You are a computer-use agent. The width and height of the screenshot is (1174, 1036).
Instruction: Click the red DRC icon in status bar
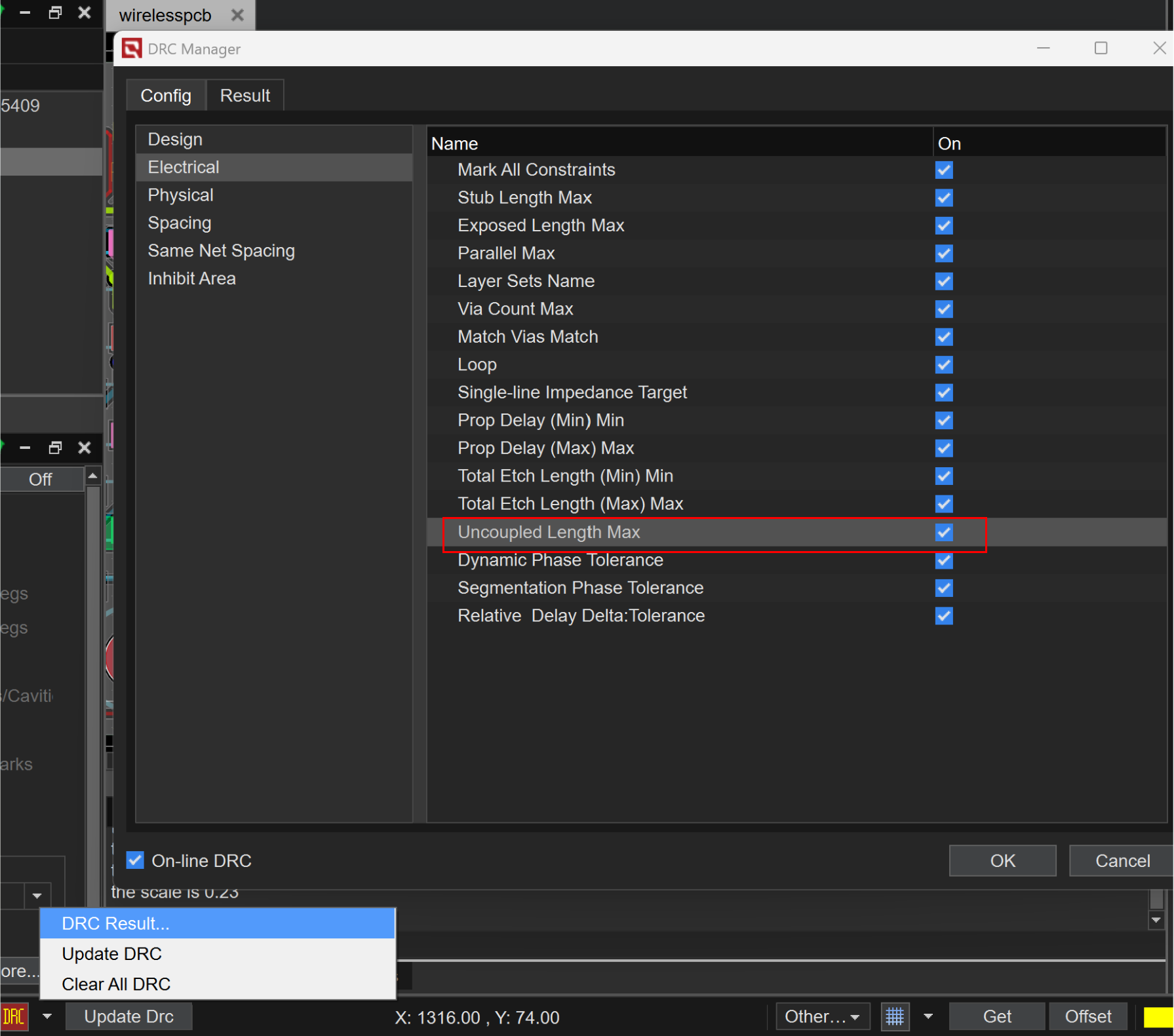[14, 1017]
